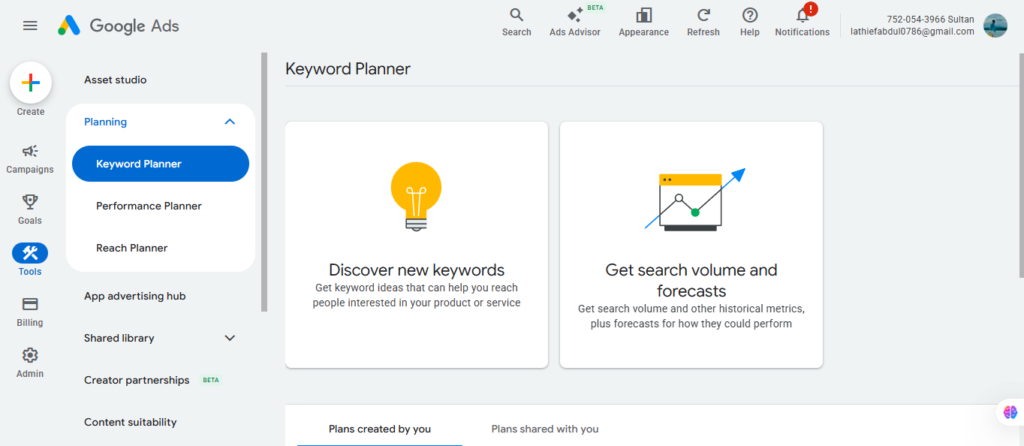
Task: Click the brain extension icon at right edge
Action: [x=1010, y=412]
